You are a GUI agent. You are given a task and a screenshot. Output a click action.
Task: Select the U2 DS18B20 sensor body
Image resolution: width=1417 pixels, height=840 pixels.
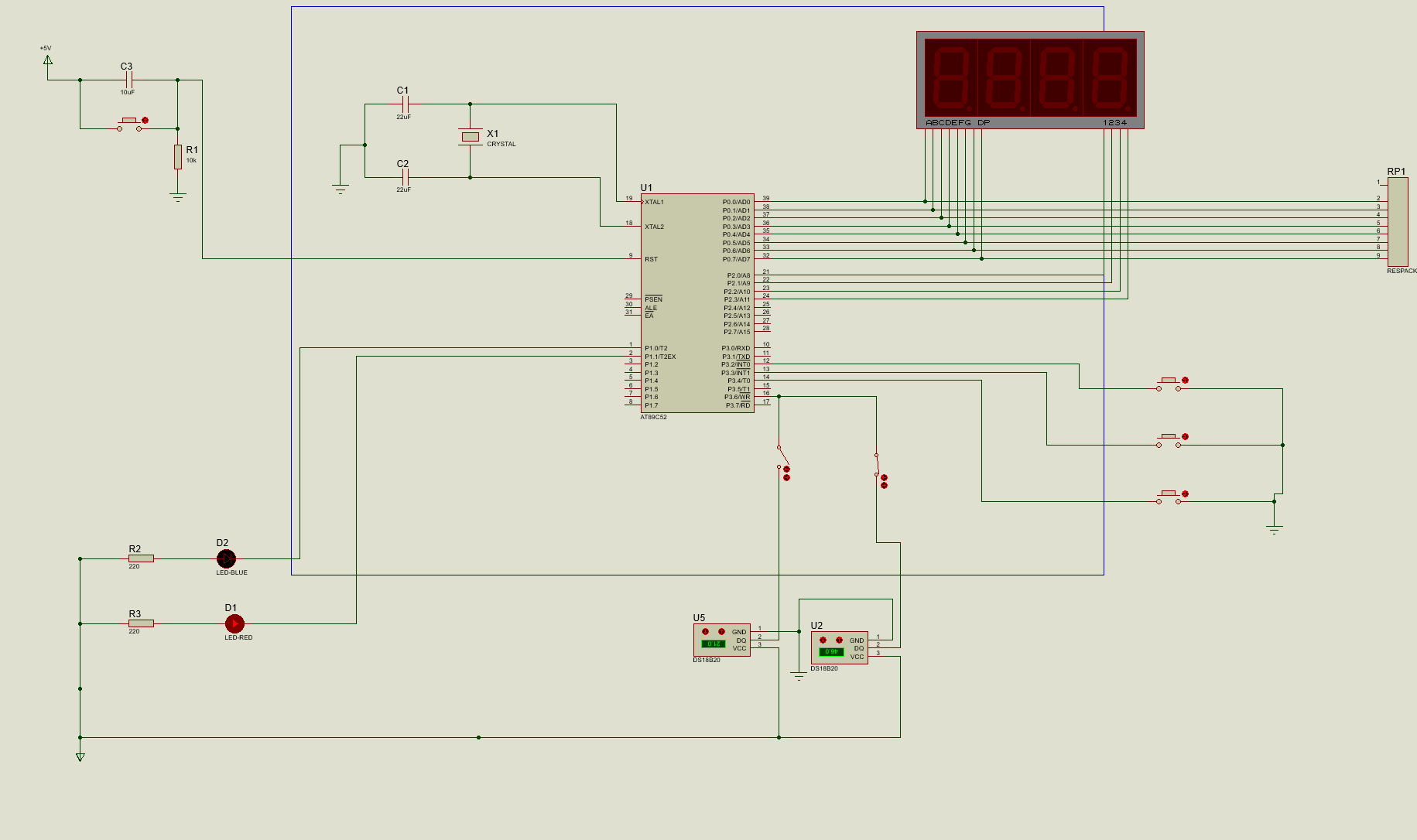pos(839,648)
